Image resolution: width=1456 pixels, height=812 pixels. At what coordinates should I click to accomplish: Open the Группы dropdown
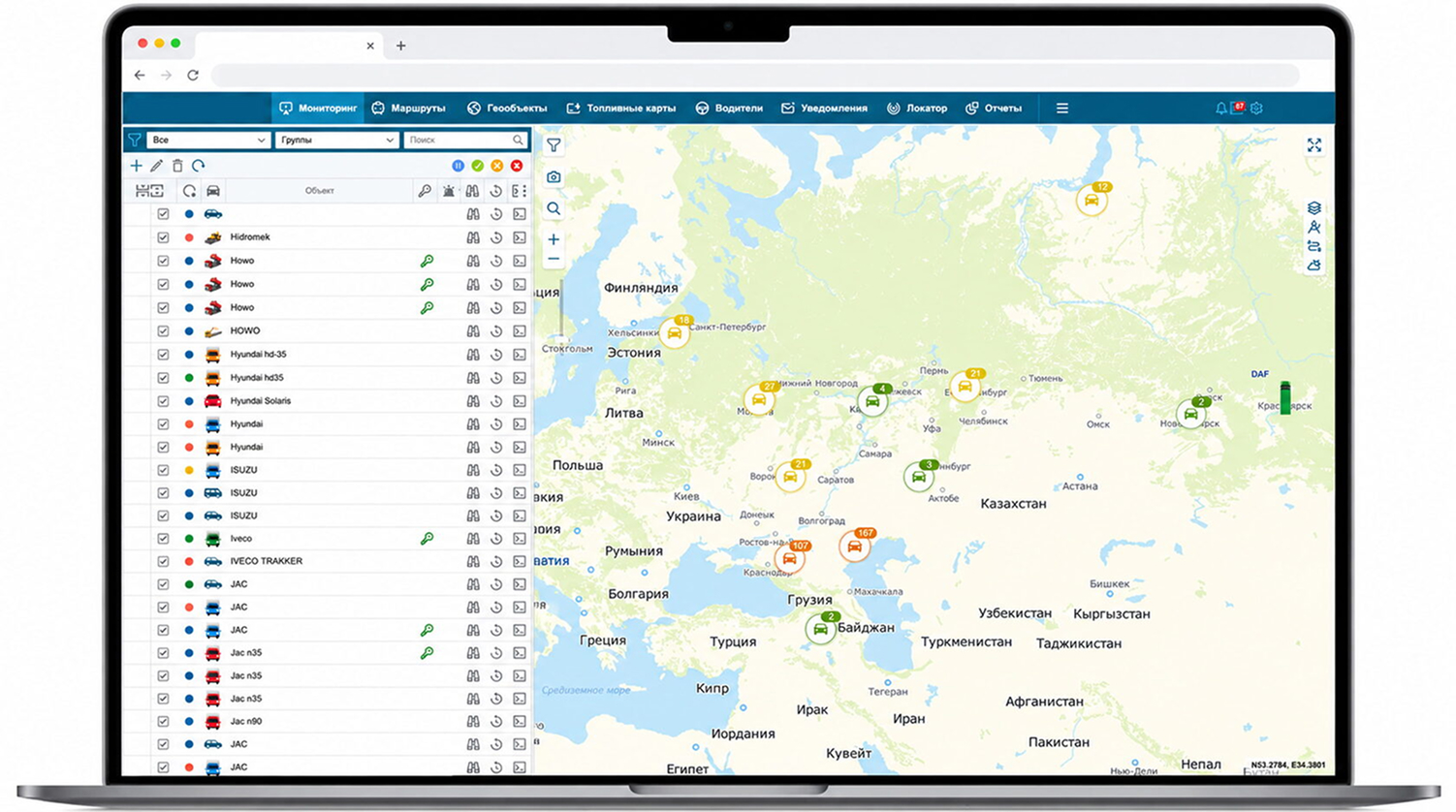[335, 141]
